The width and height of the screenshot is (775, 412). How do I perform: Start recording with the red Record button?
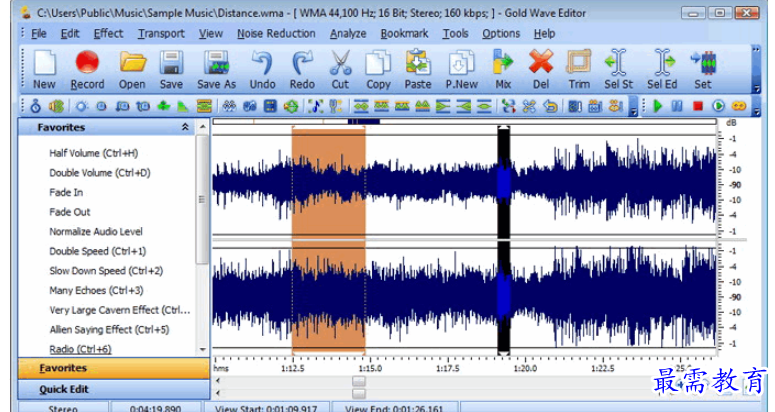[87, 69]
